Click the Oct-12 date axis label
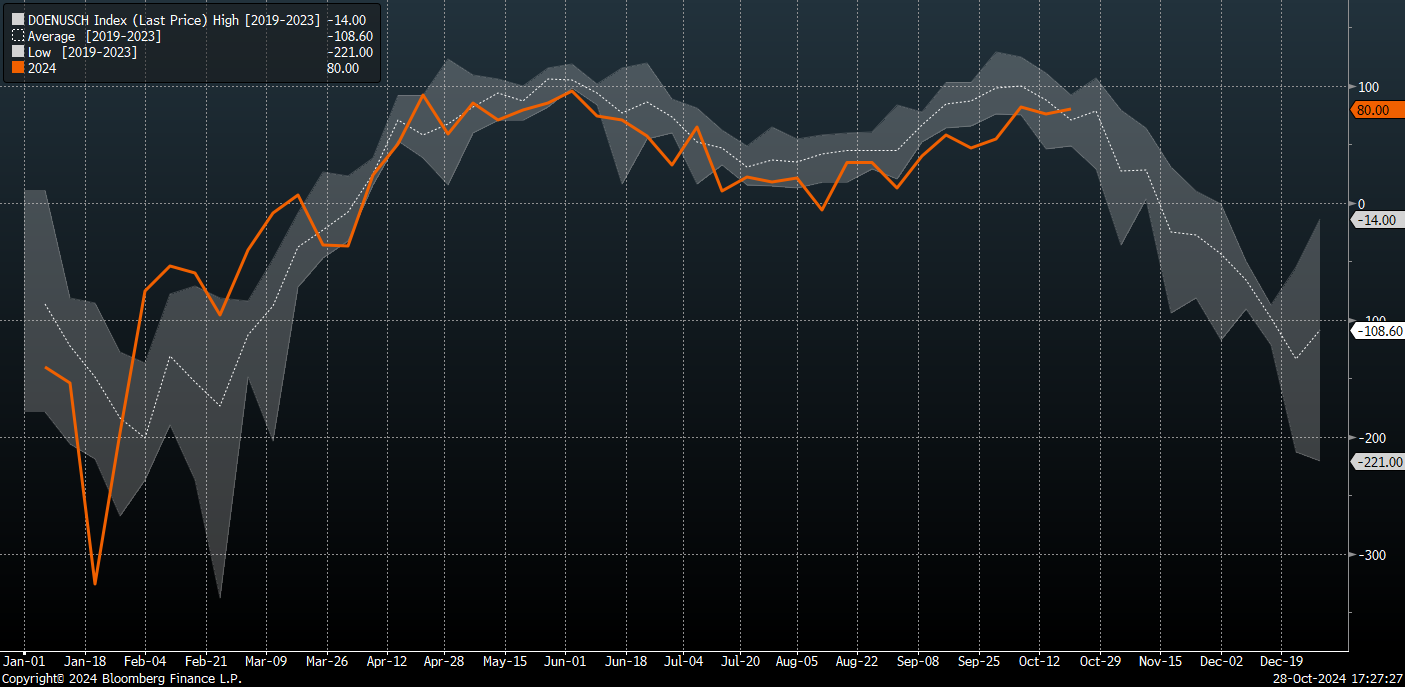Viewport: 1405px width, 687px height. (1039, 662)
